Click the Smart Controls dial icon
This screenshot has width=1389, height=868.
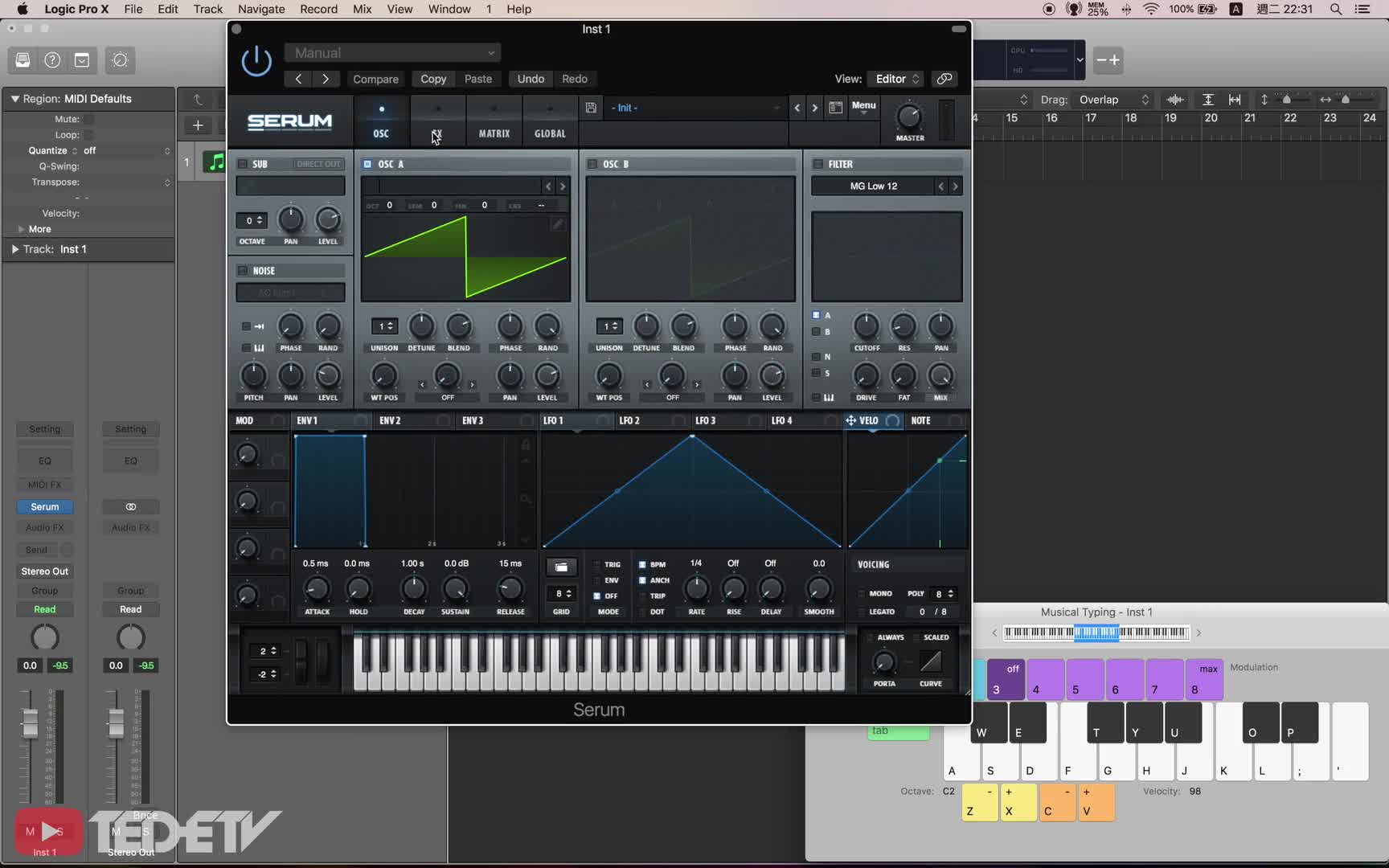coord(120,60)
